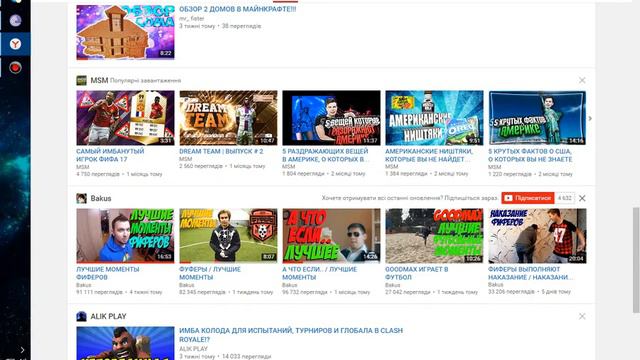The image size is (640, 360).
Task: Open title ИМБА КОЛОДА ДЛЯ ИСПЫТАНИЙ Clash Royale
Action: pyautogui.click(x=291, y=335)
